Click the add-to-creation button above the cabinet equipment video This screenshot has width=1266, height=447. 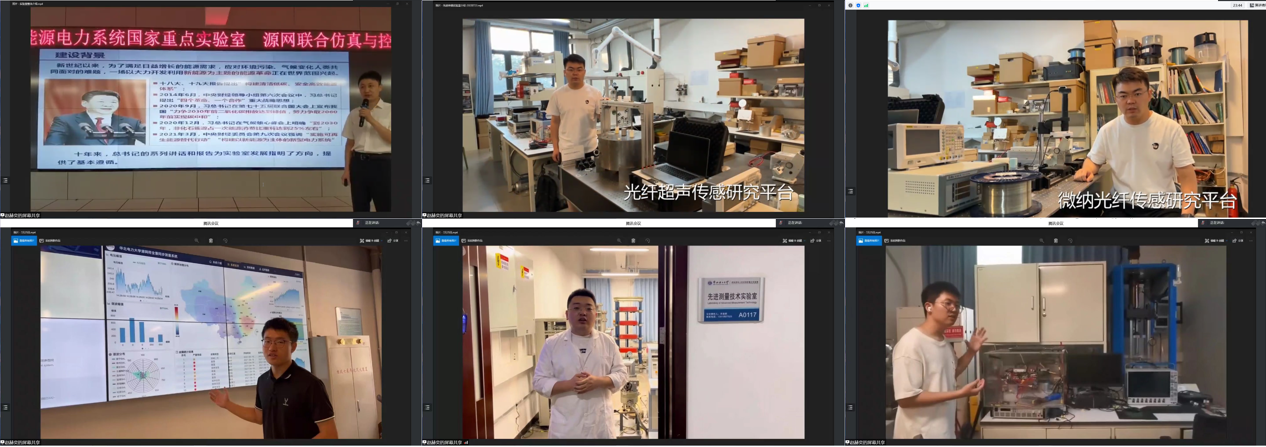(896, 240)
